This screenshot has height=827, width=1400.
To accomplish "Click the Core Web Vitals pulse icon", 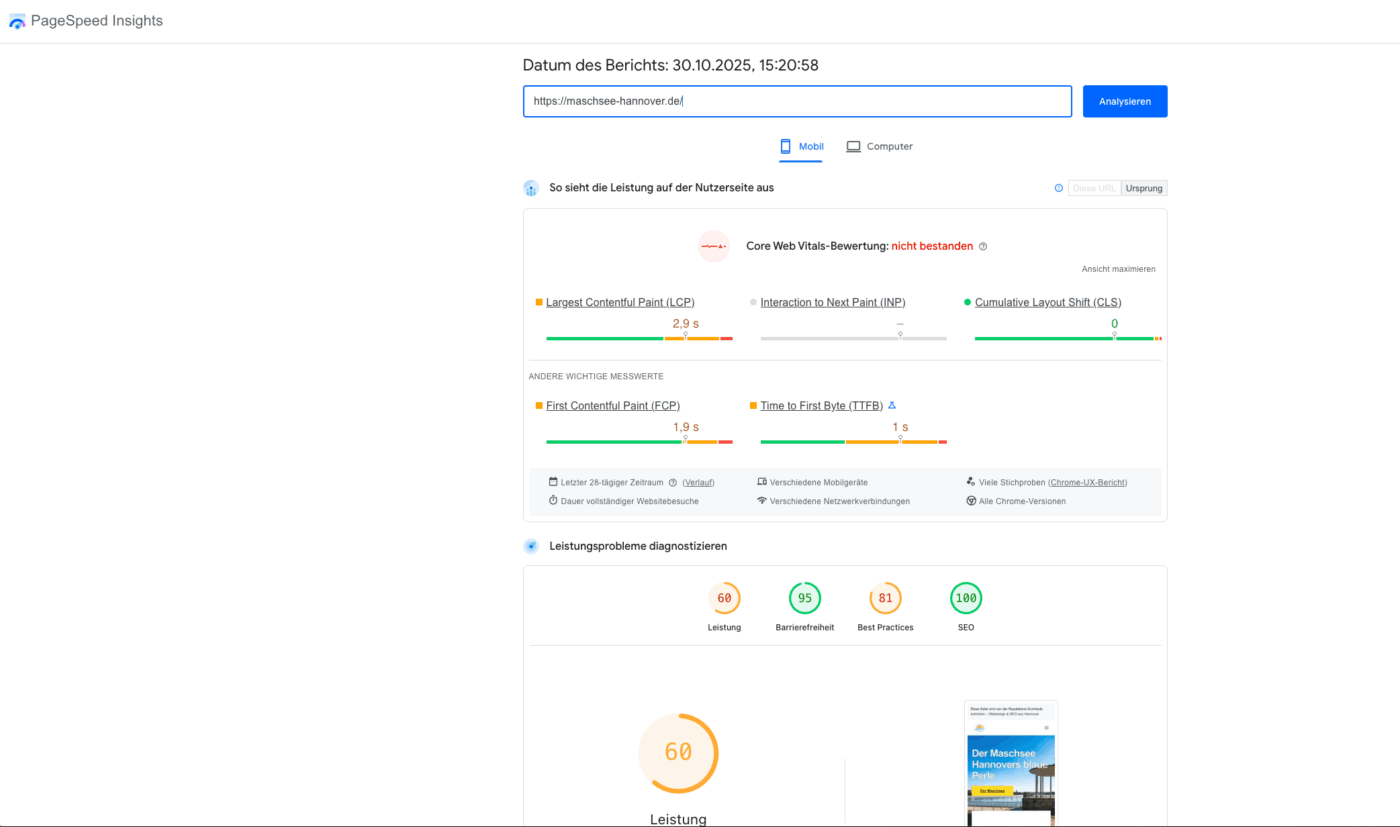I will click(713, 245).
